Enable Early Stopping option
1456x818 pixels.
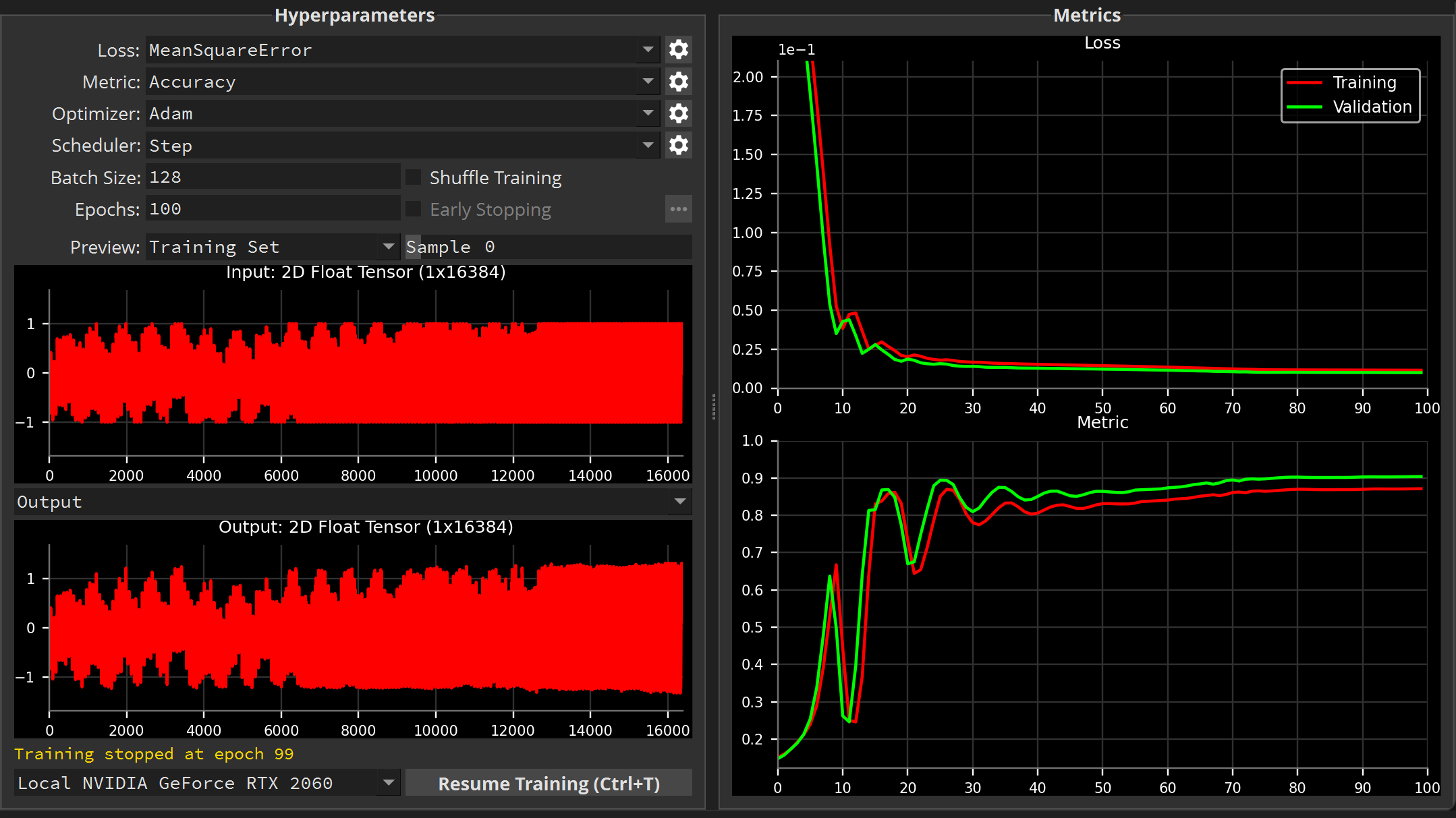[x=414, y=209]
